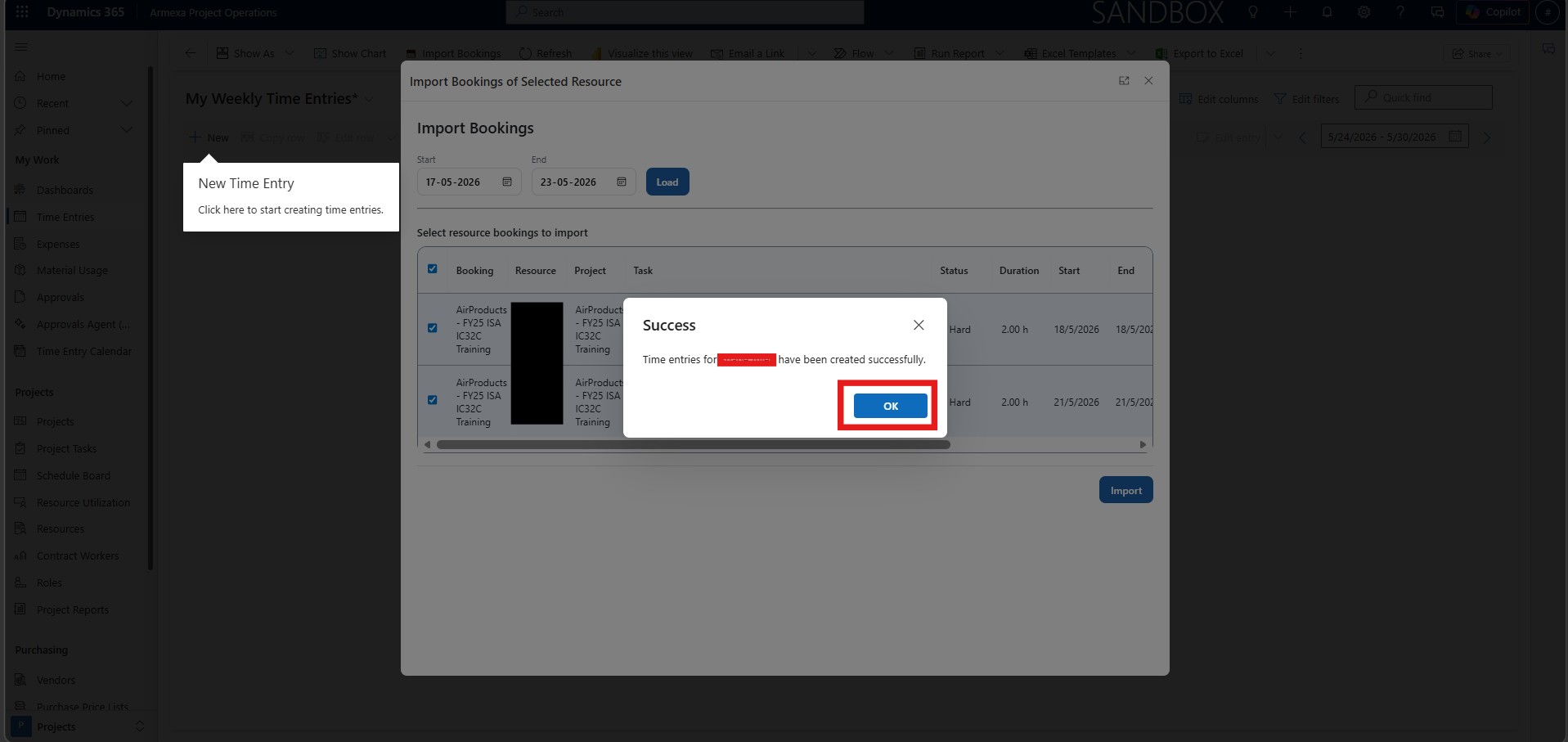Click Export to Excel

click(x=1199, y=53)
